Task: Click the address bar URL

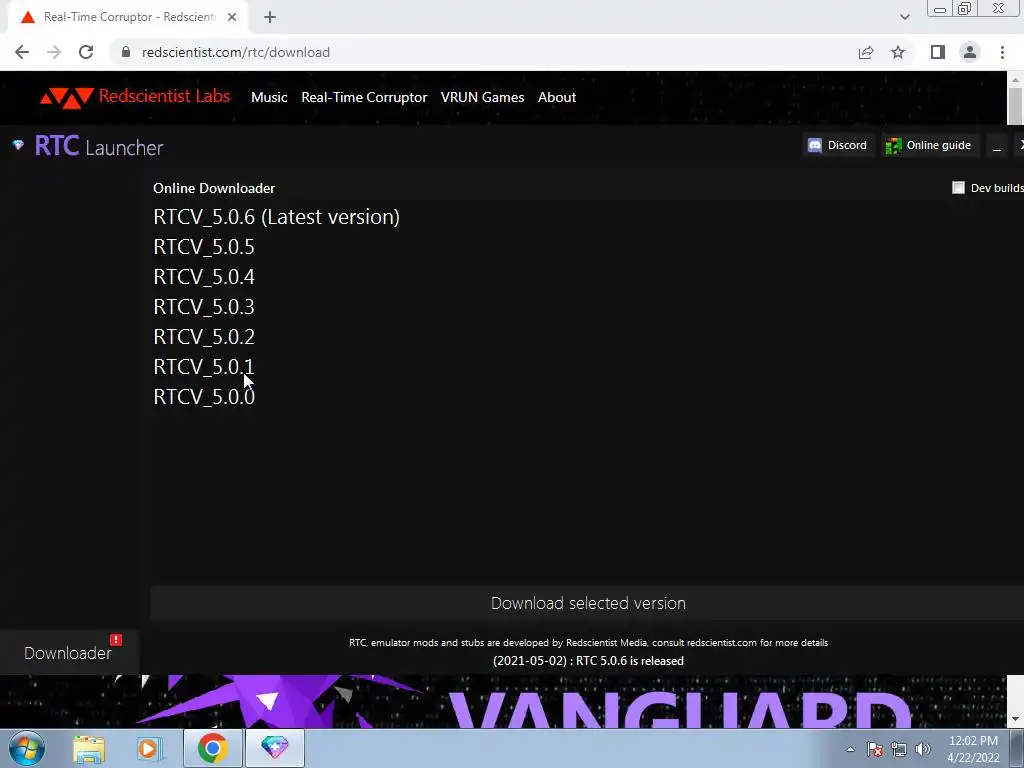Action: click(236, 52)
